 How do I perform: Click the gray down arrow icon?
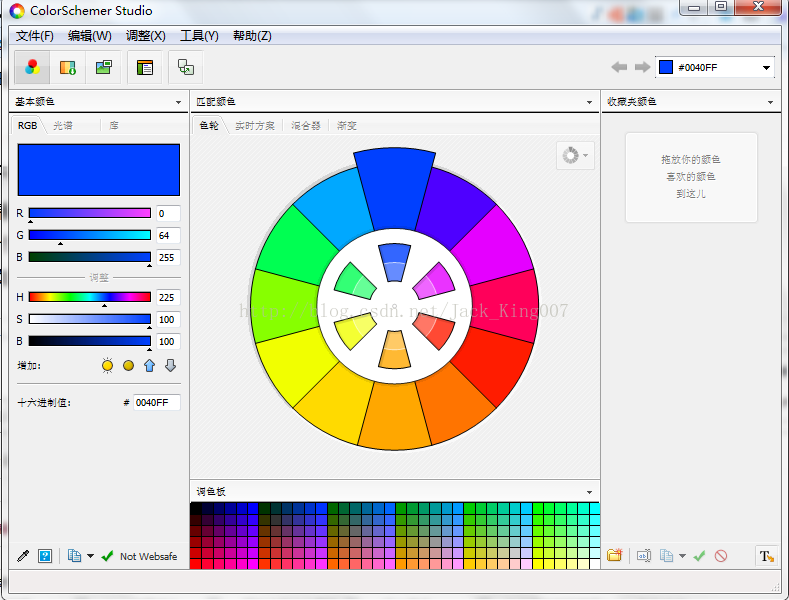pyautogui.click(x=171, y=365)
